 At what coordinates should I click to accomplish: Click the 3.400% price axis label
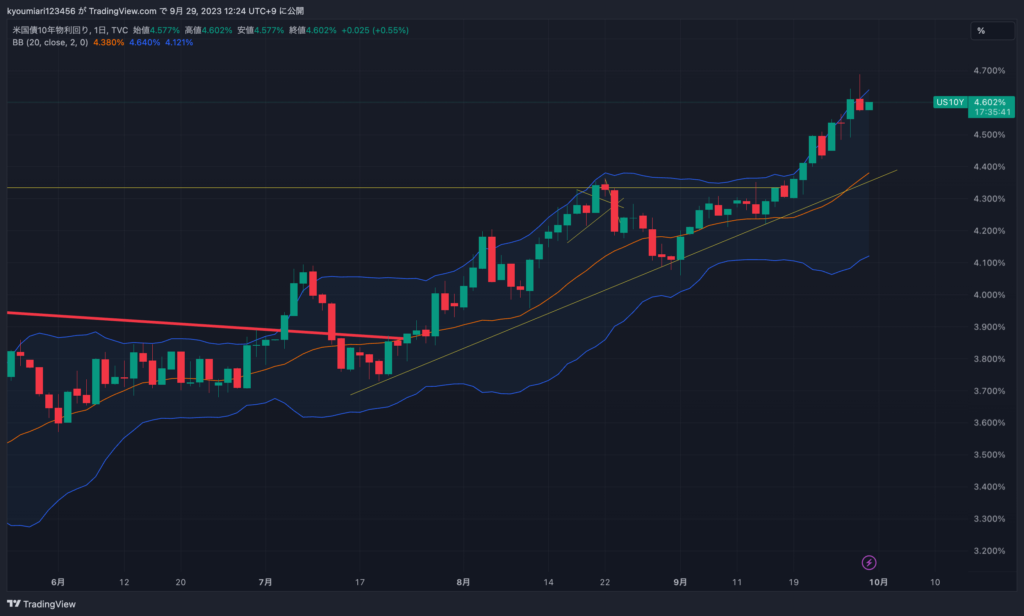(x=989, y=487)
